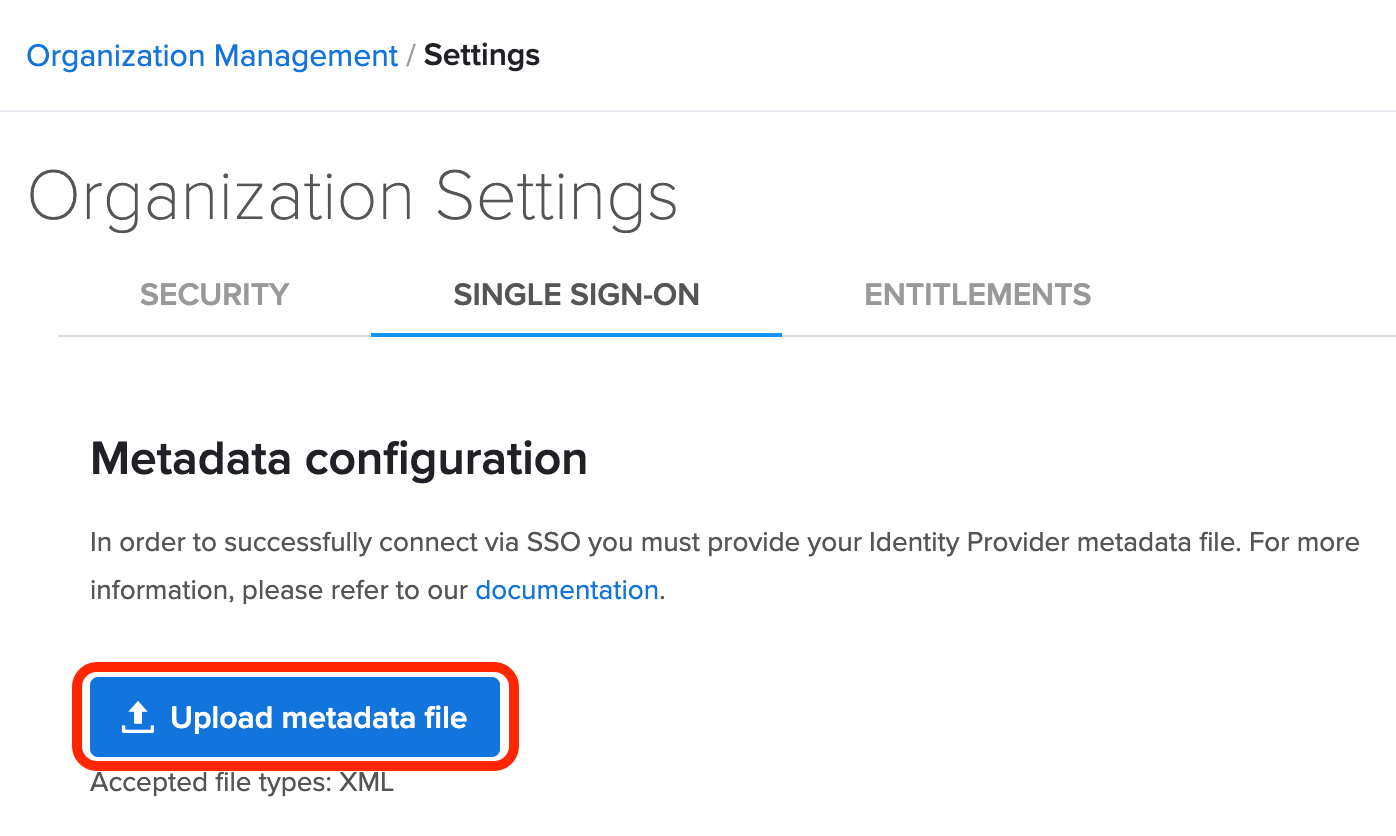Select the SINGLE SIGN-ON tab
The height and width of the screenshot is (836, 1396).
[576, 295]
